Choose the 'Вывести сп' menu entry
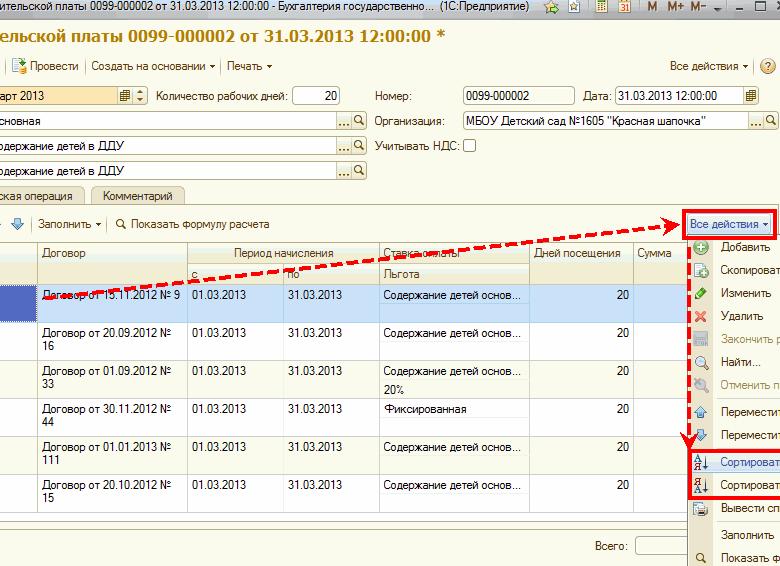Viewport: 780px width, 566px height. pos(750,508)
